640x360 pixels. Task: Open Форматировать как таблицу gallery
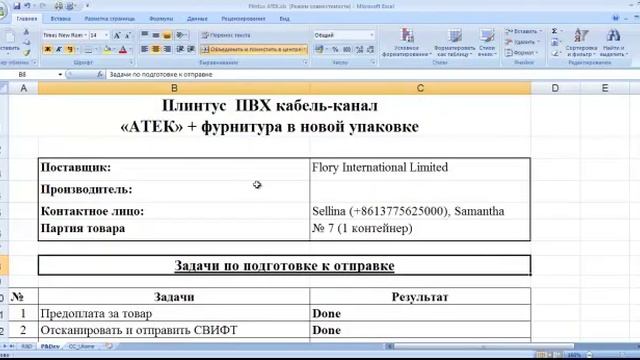click(x=454, y=42)
